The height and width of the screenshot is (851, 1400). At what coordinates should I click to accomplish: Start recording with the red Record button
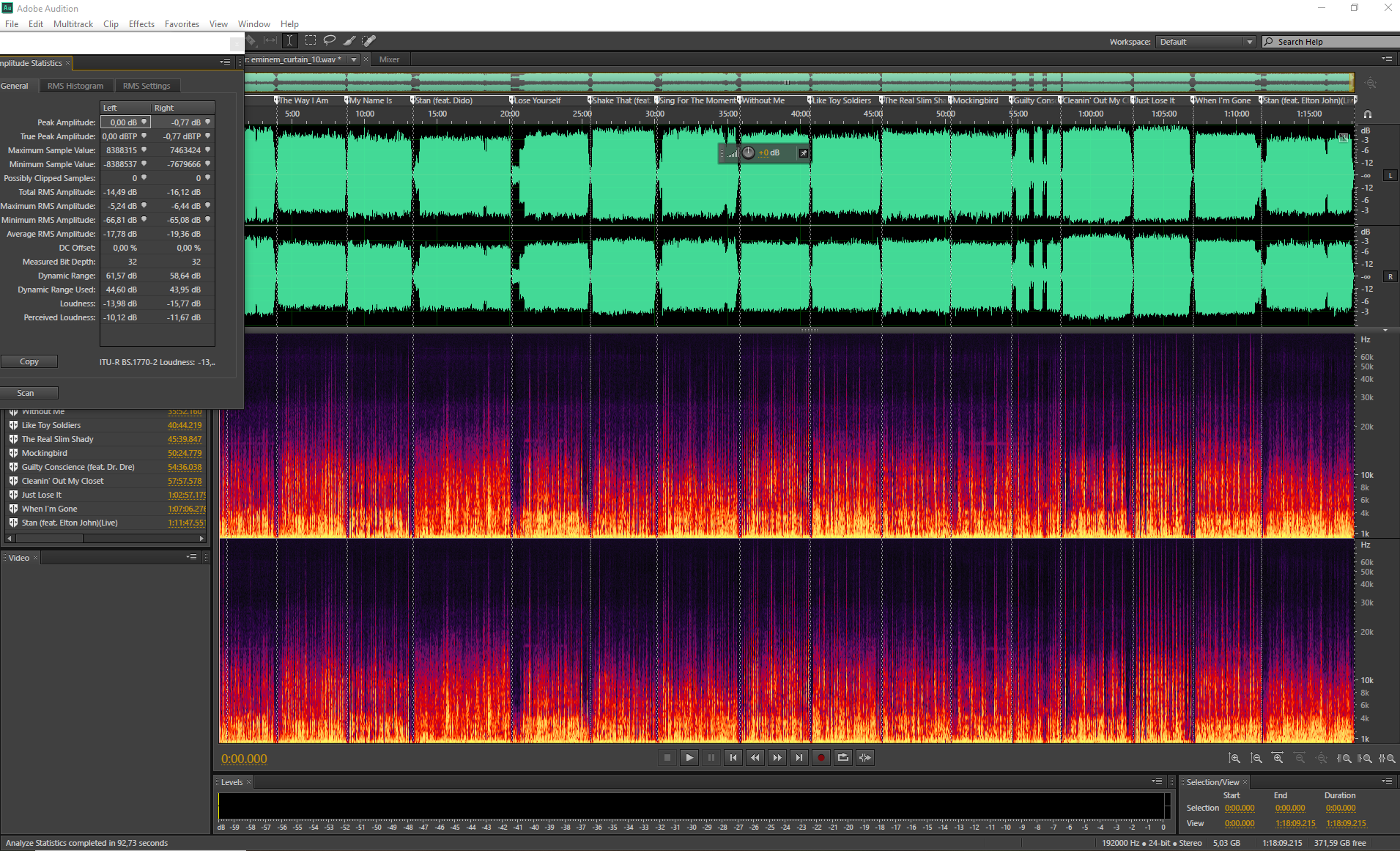(821, 758)
